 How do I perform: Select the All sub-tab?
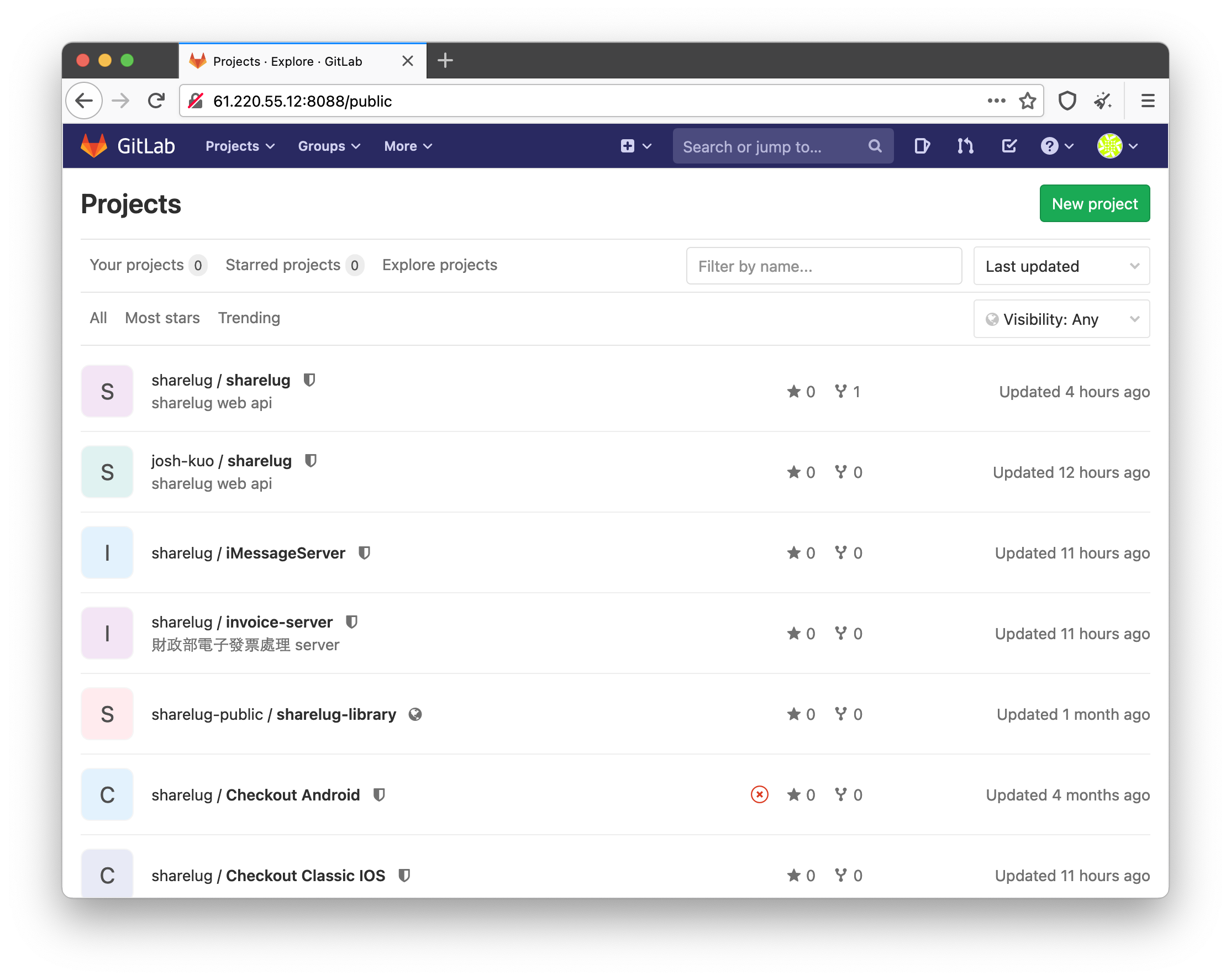coord(98,318)
